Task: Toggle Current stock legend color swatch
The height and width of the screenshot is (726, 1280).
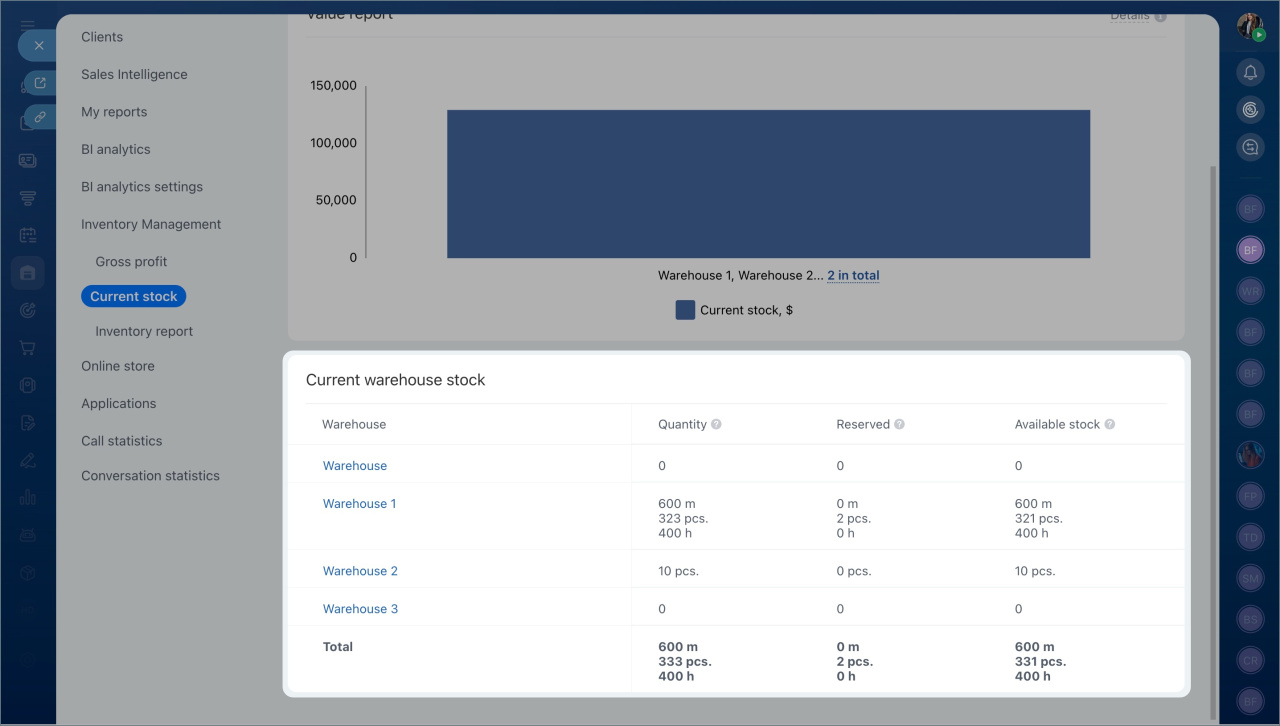Action: (x=685, y=310)
